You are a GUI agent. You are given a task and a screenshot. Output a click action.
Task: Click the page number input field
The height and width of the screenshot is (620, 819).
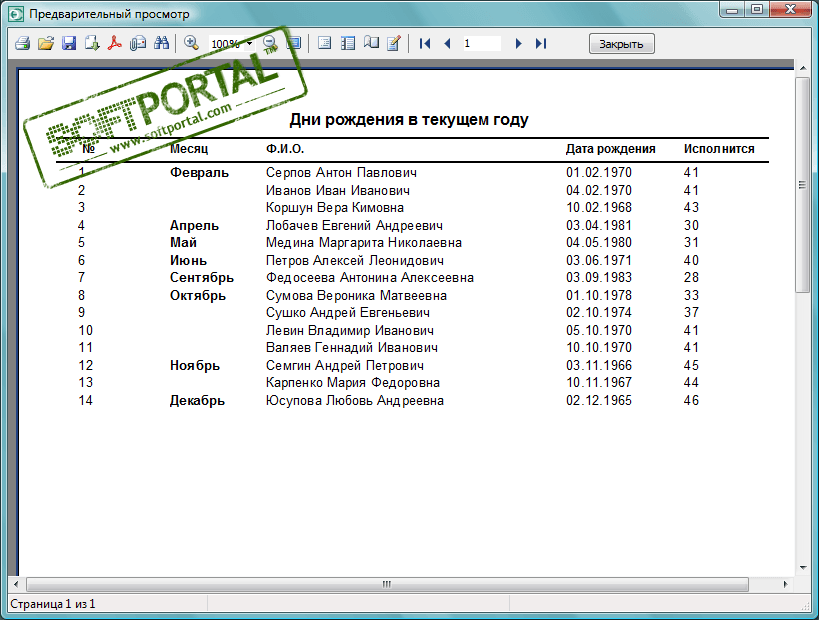(x=481, y=43)
